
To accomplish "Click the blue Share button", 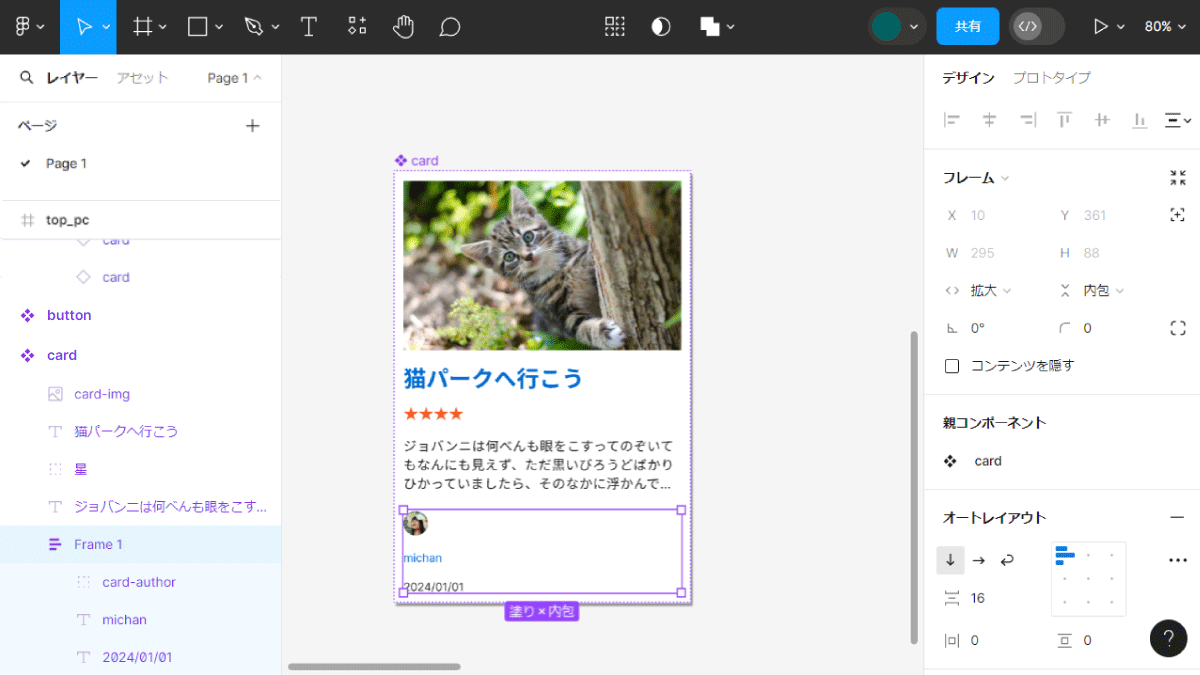I will (x=968, y=27).
